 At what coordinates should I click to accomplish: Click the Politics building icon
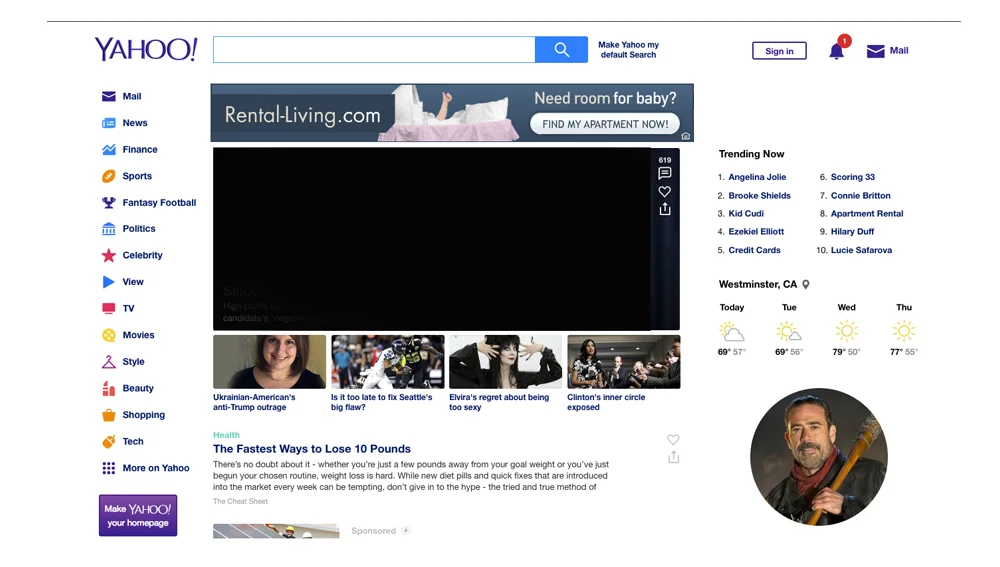pos(109,229)
